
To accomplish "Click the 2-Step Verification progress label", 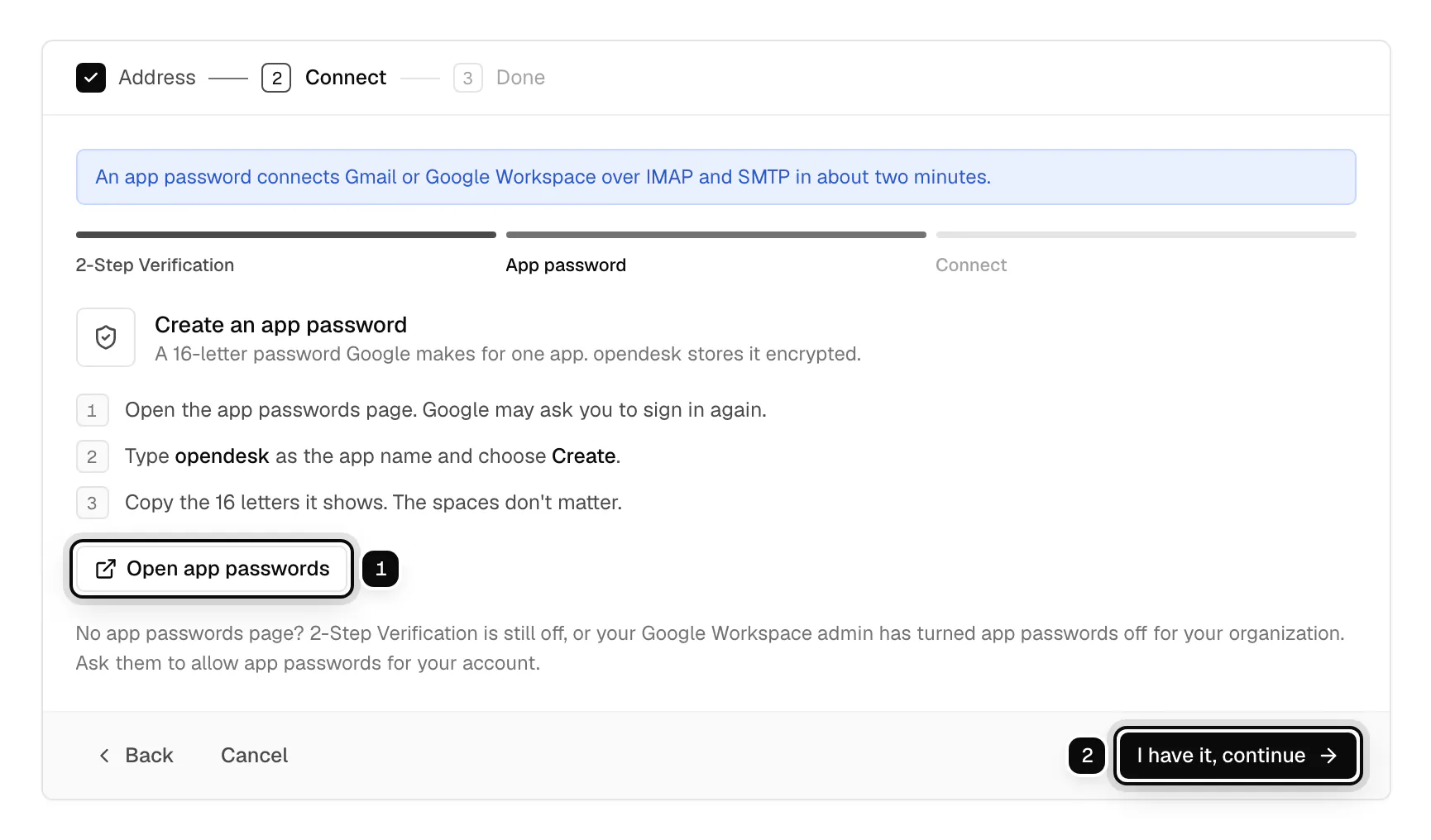I will pos(155,265).
